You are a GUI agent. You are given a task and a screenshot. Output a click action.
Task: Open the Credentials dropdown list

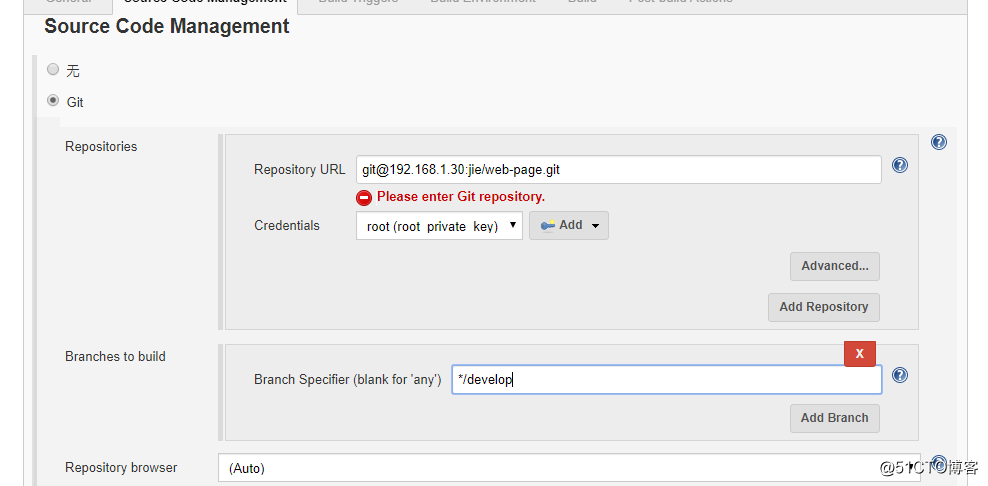tap(439, 226)
